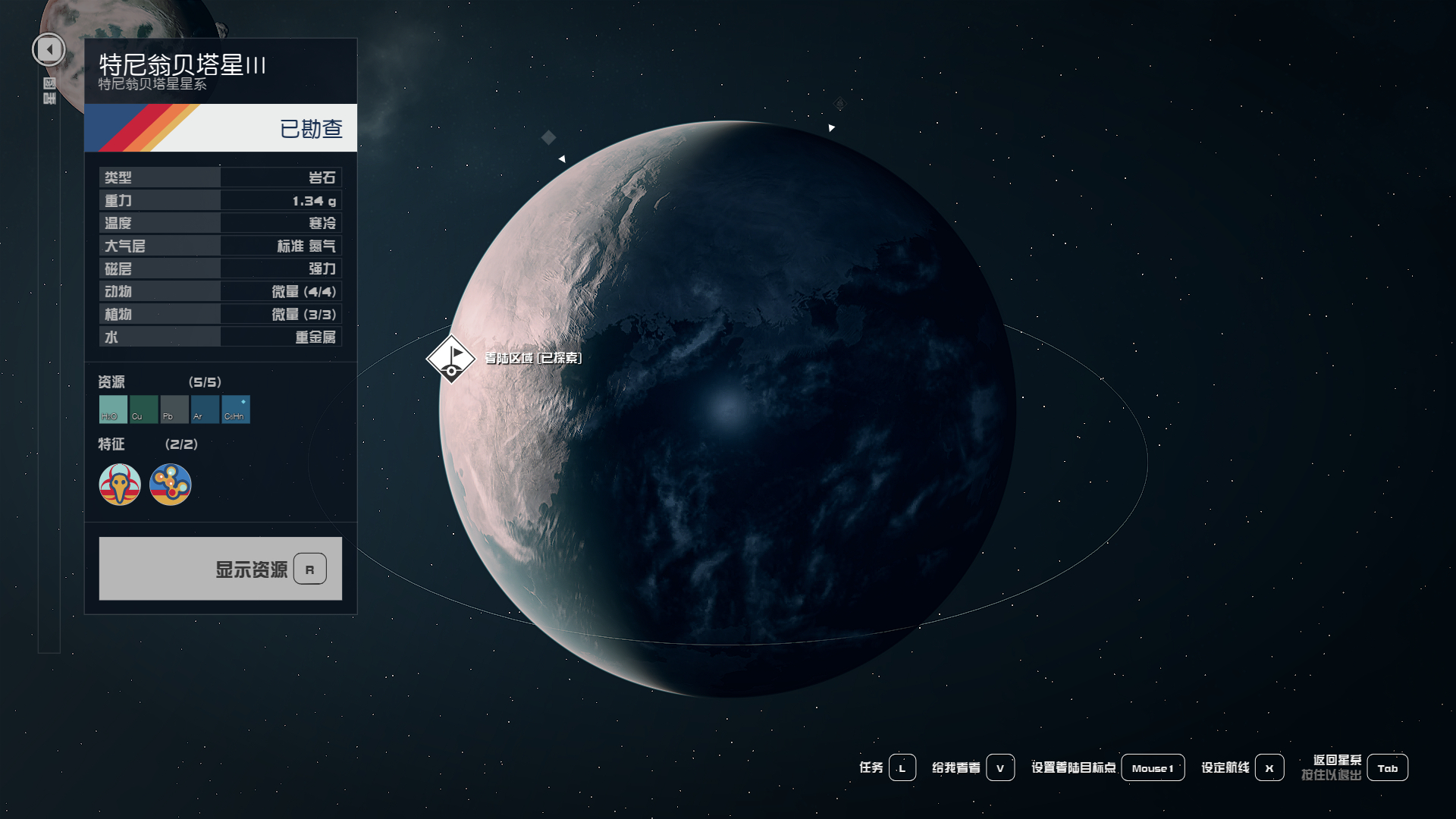
Task: Click the small white arrow near upper-left diamond
Action: pos(562,159)
